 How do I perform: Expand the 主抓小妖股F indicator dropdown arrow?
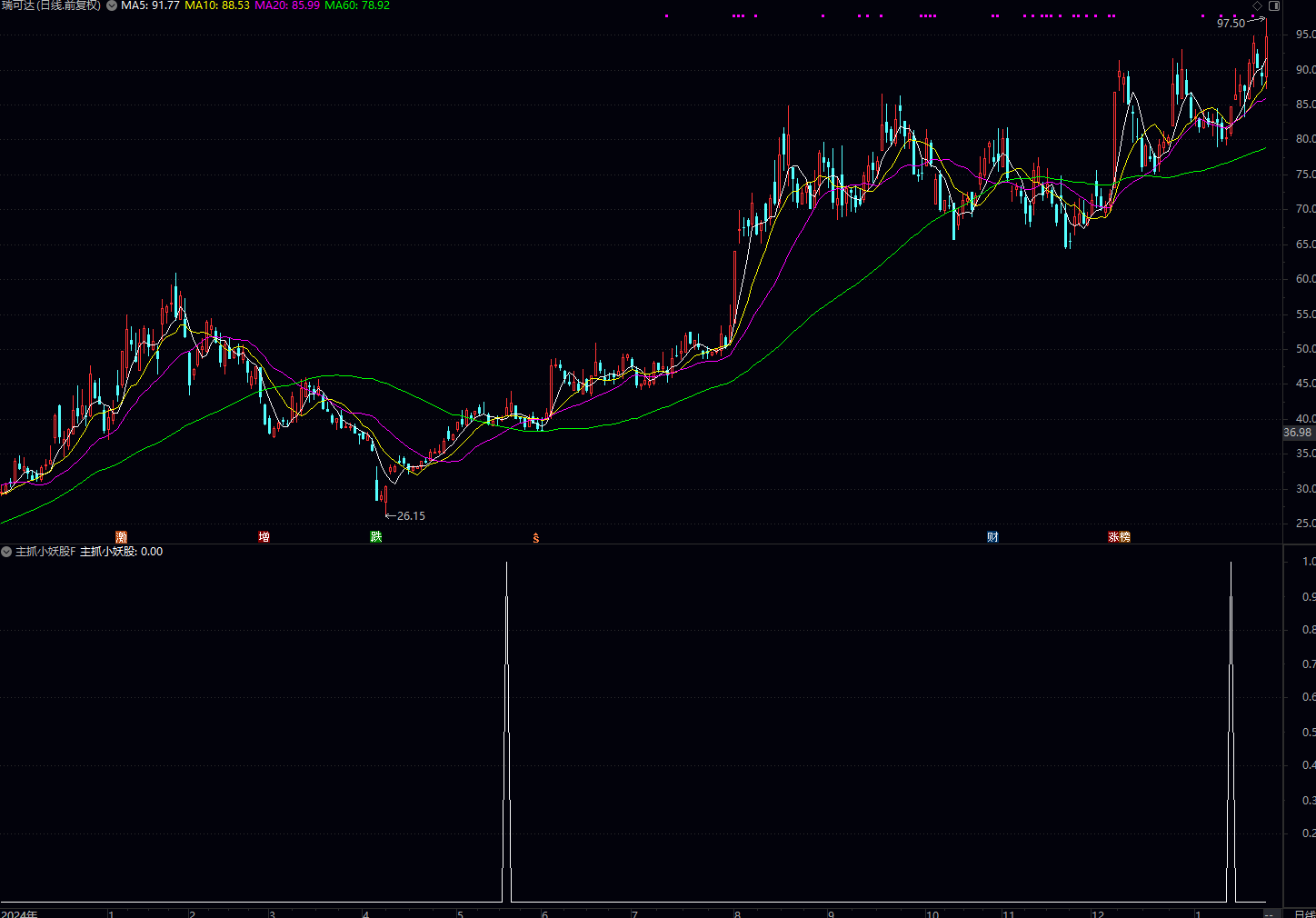tap(6, 552)
